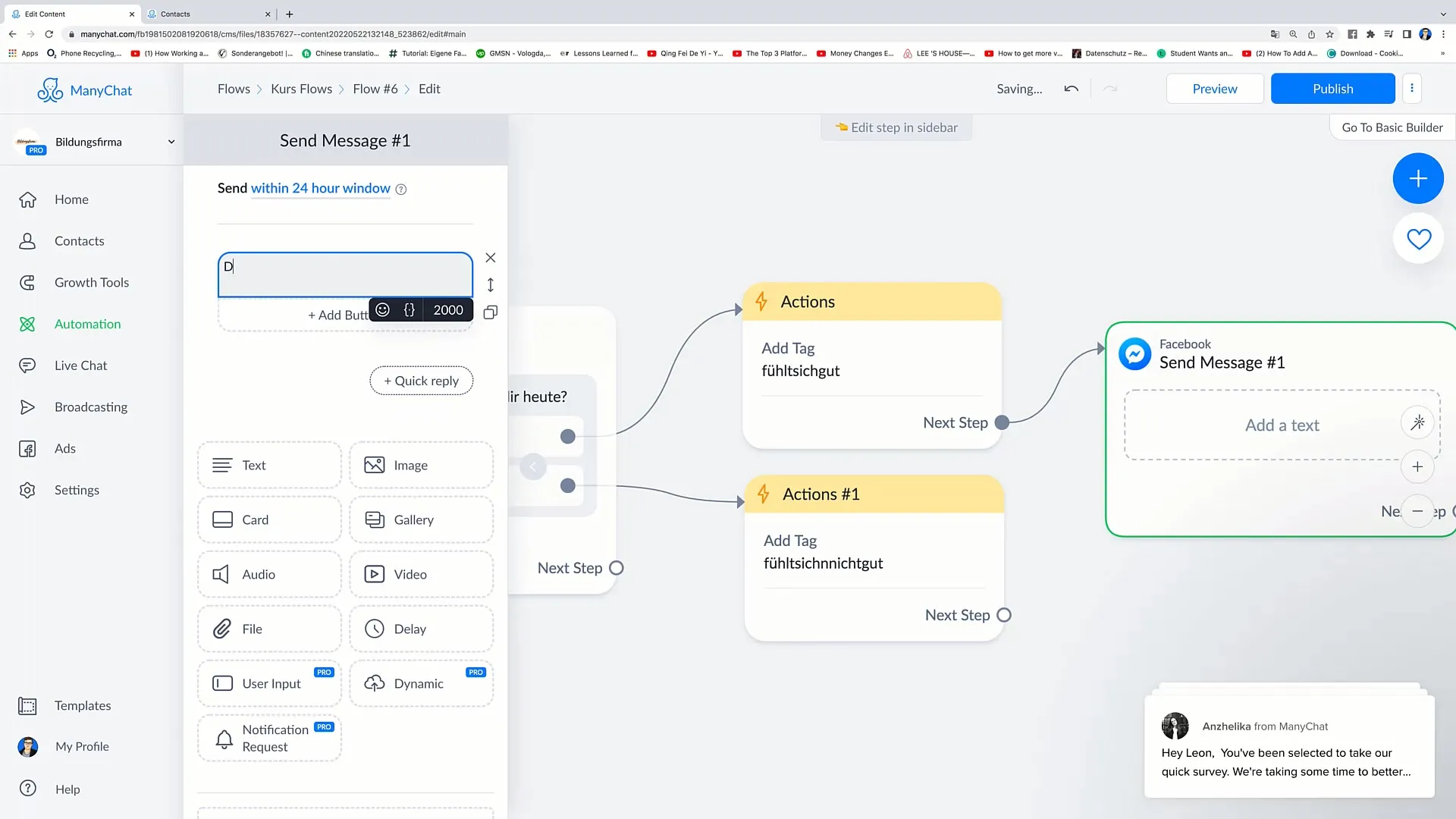The image size is (1456, 819).
Task: Click the Flows breadcrumb
Action: (234, 89)
